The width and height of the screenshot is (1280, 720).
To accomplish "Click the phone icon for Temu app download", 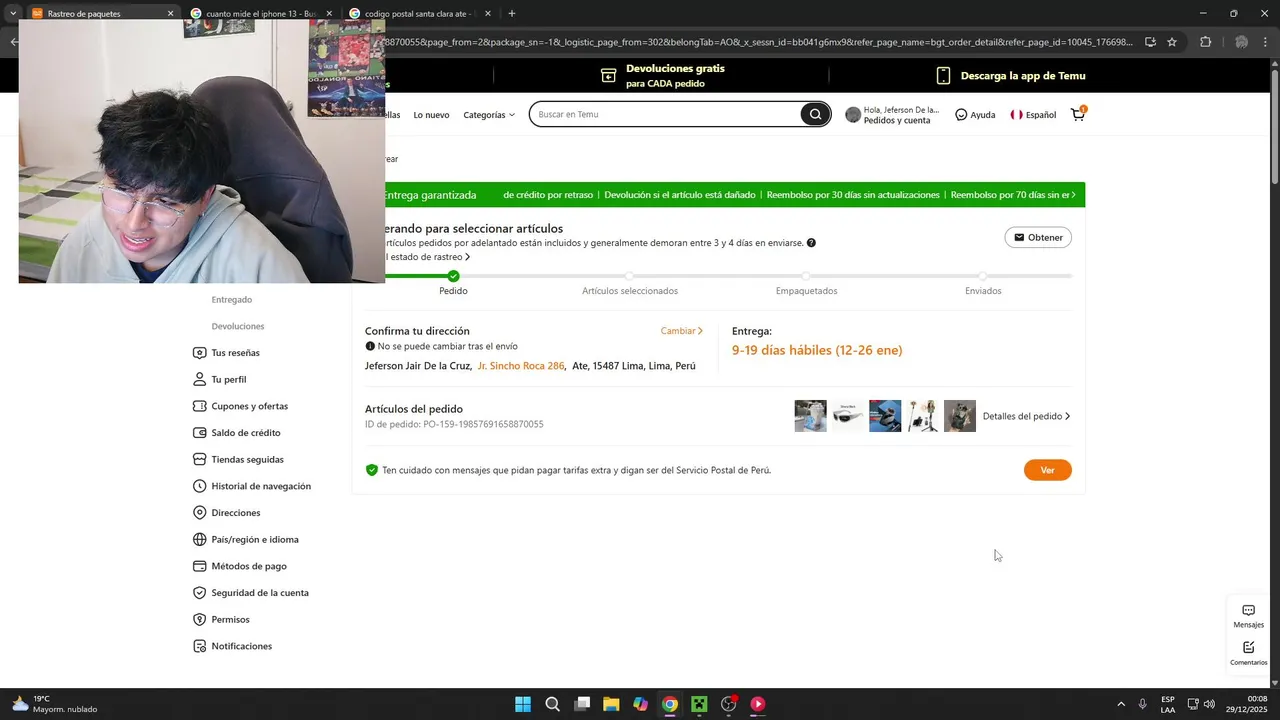I will point(943,76).
